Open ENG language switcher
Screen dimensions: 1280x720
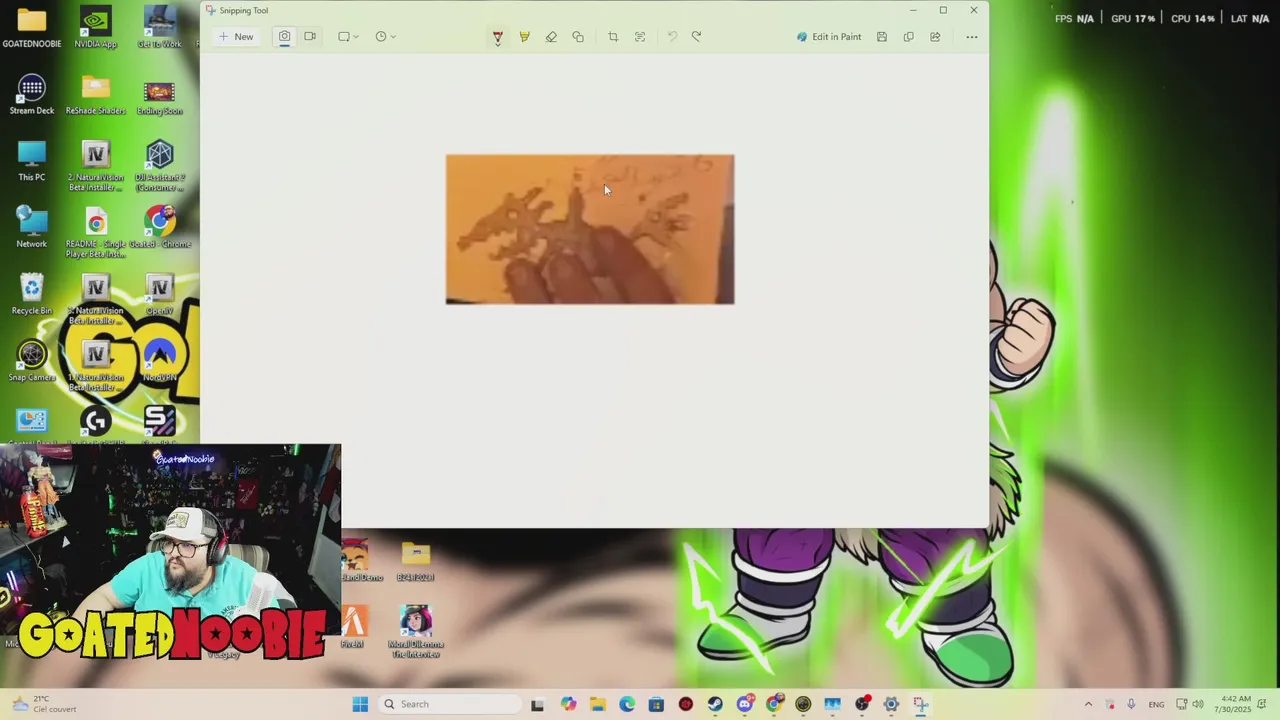[x=1156, y=704]
